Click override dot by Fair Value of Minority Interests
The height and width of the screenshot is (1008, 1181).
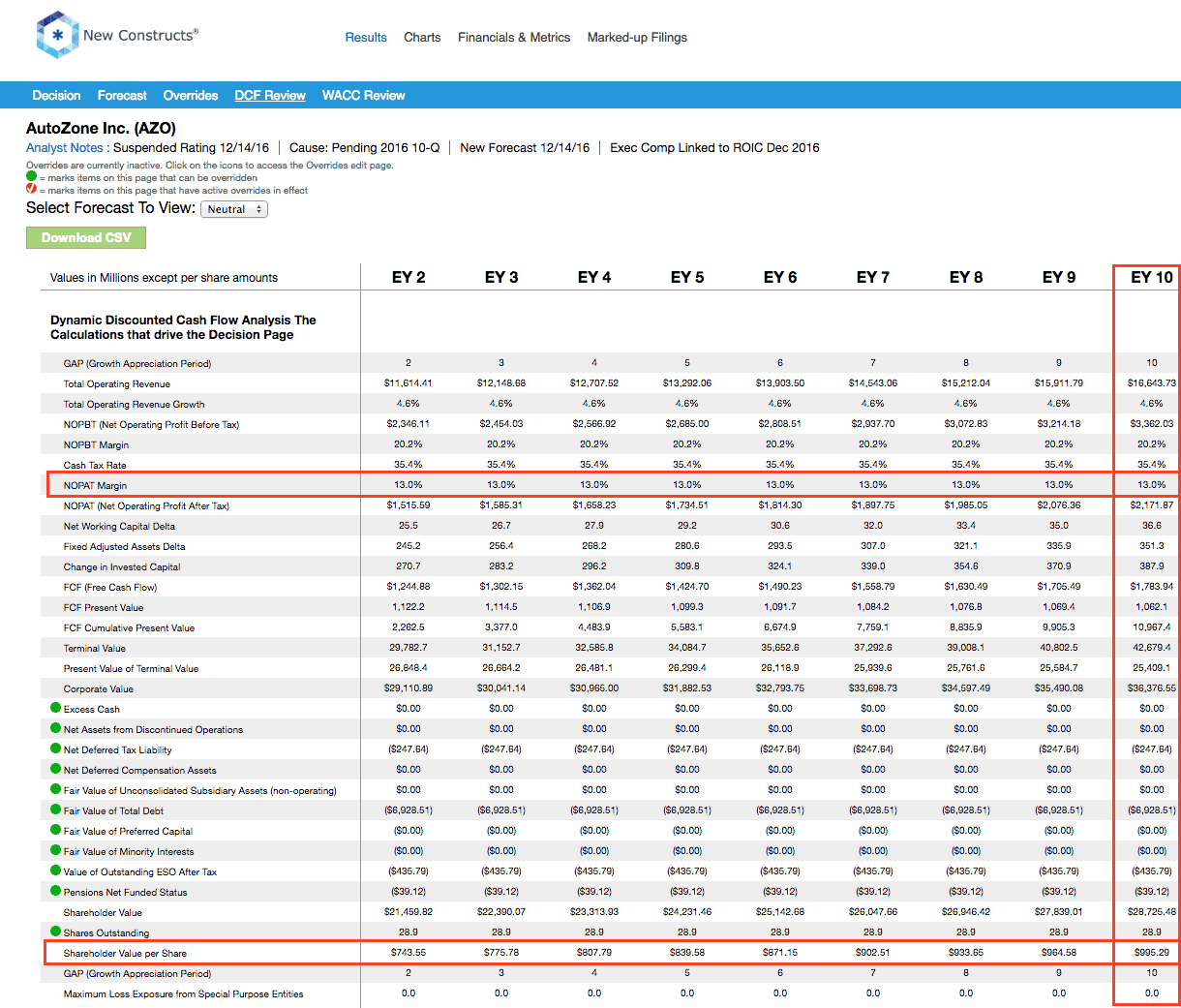[x=56, y=850]
